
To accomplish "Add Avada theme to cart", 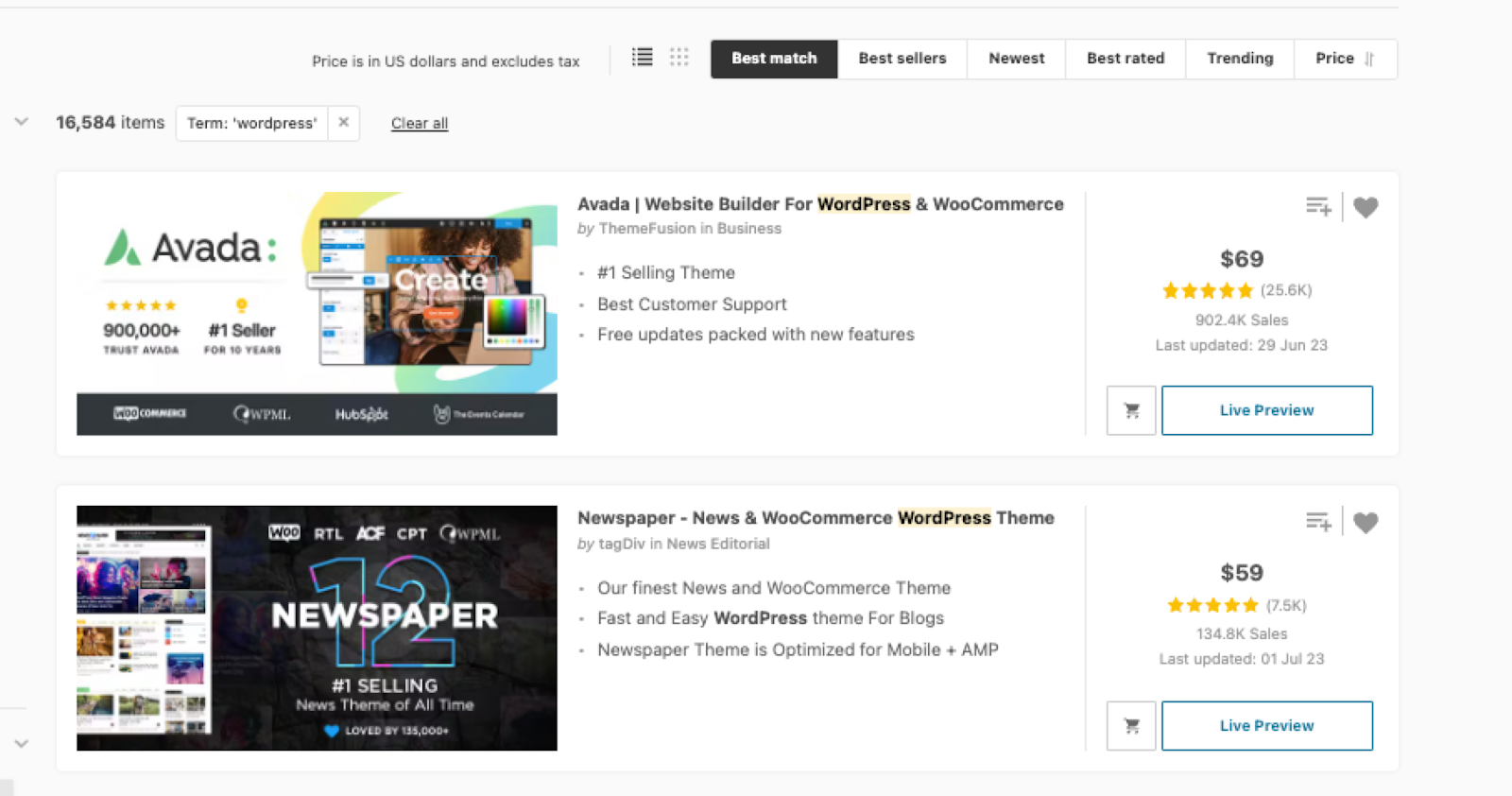I will pyautogui.click(x=1131, y=410).
